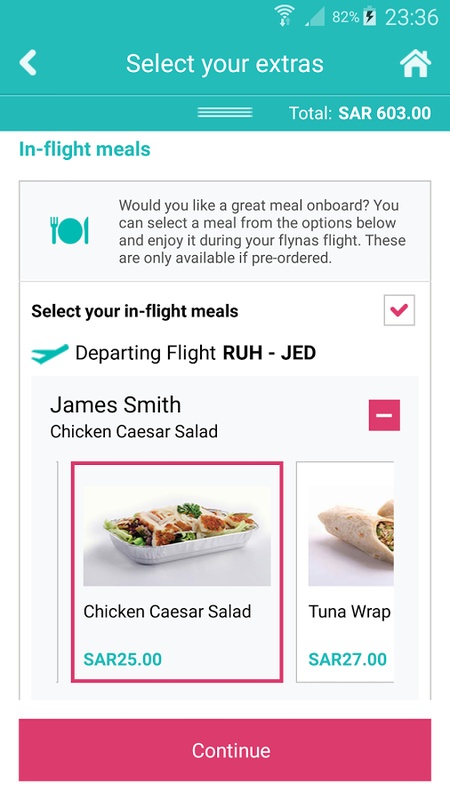This screenshot has width=450, height=800.
Task: Tap the departing flight airplane icon
Action: [50, 353]
